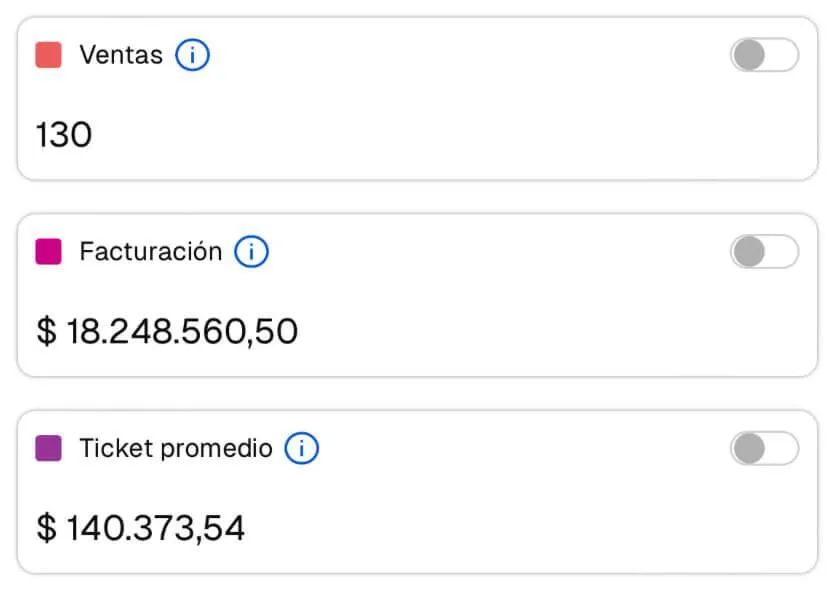Click the $ 140.373,54 average ticket amount
The height and width of the screenshot is (597, 836).
(140, 528)
